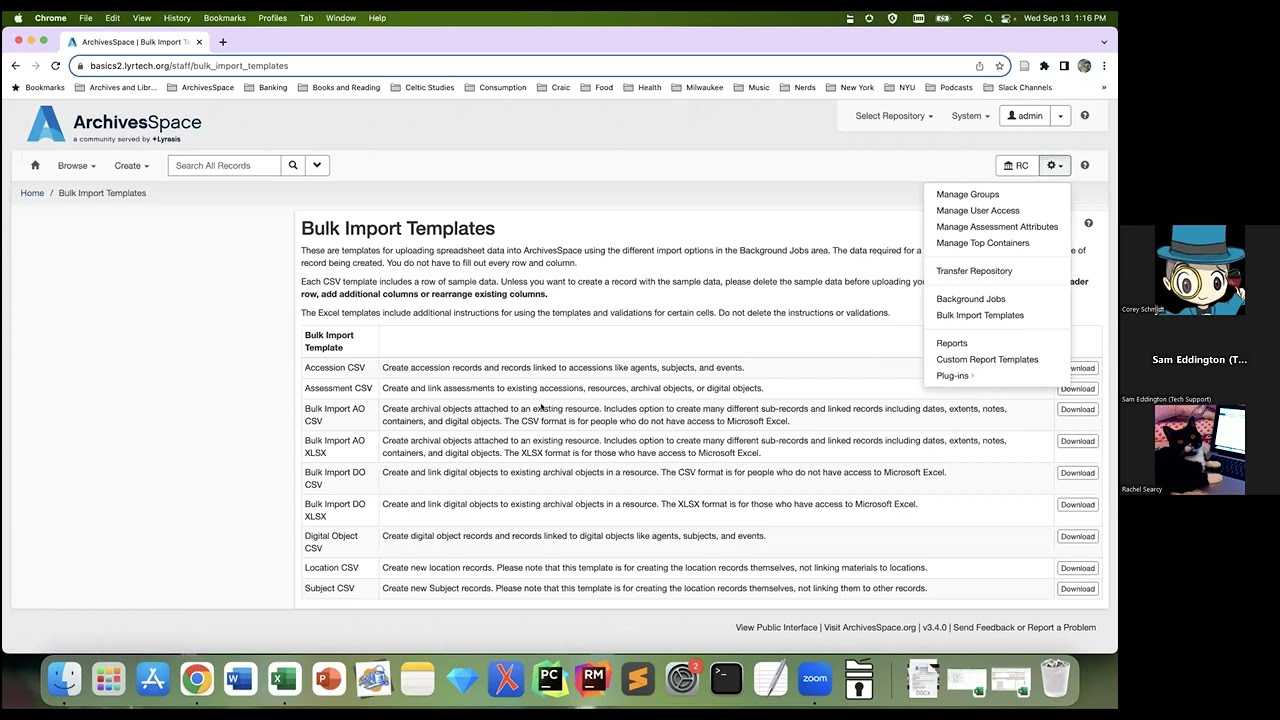Select Manage Assessment Attributes
1280x720 pixels.
996,227
